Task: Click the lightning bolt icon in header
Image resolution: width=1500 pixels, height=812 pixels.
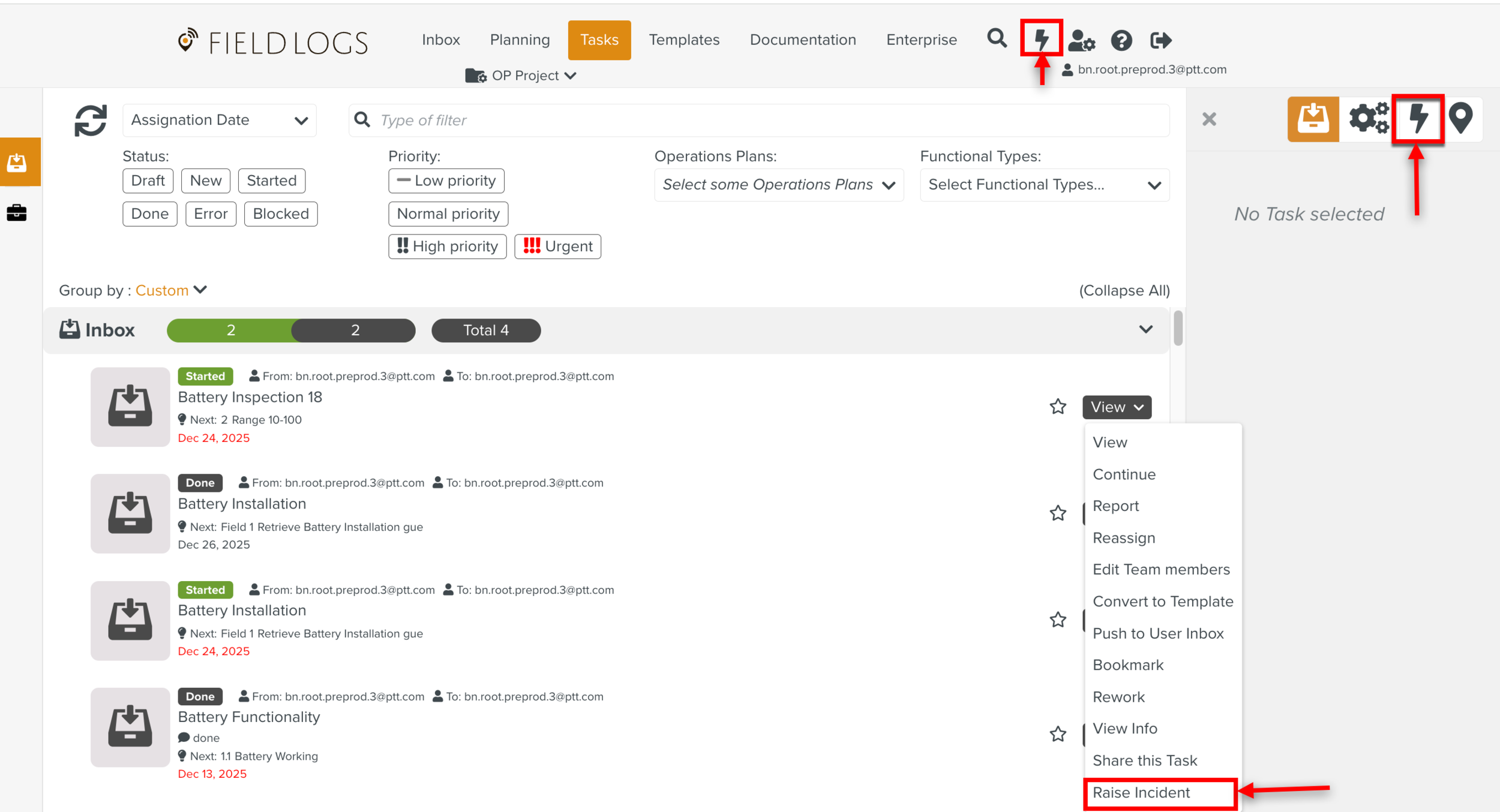Action: click(x=1041, y=39)
